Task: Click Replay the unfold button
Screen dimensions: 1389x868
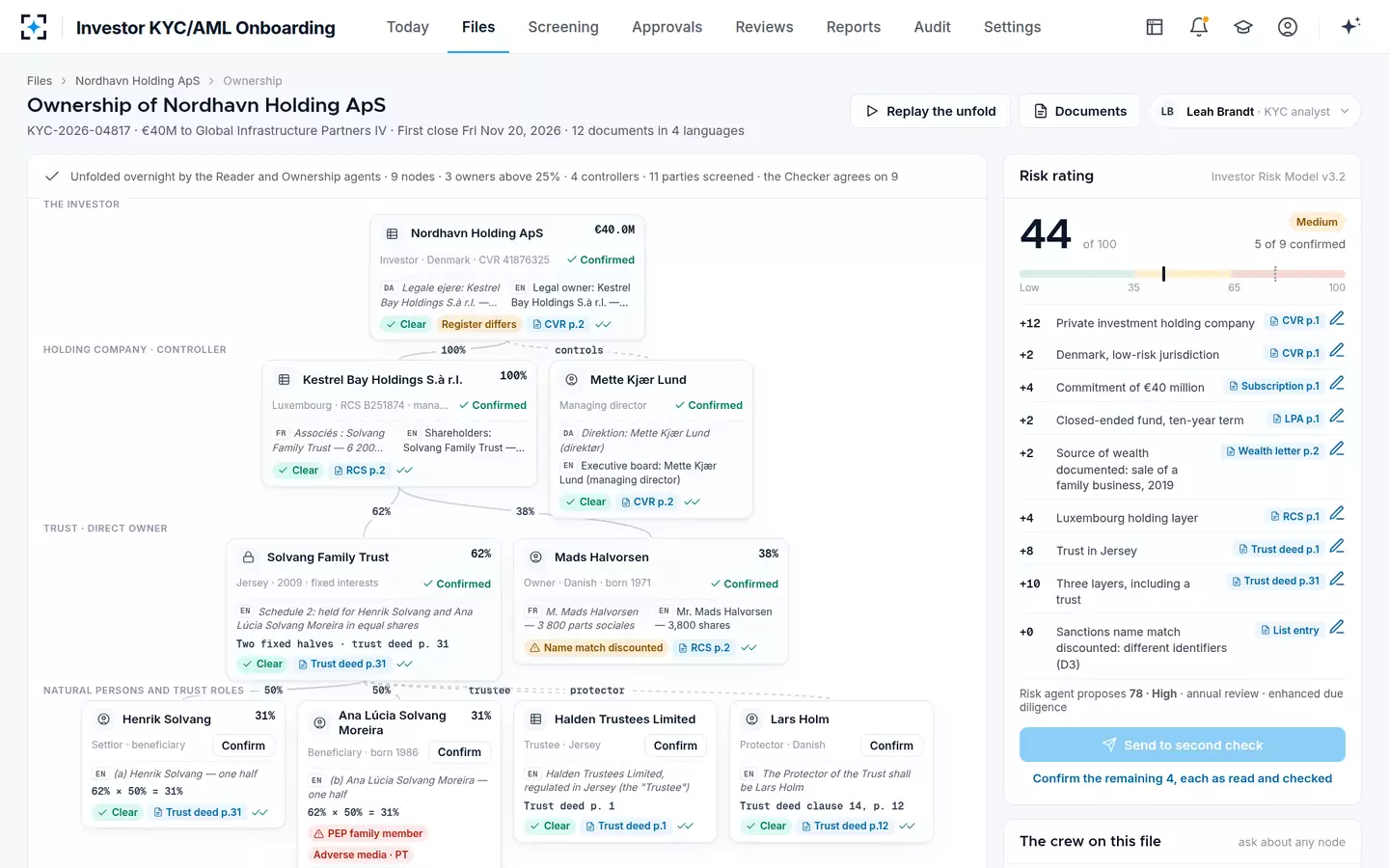Action: [x=930, y=111]
